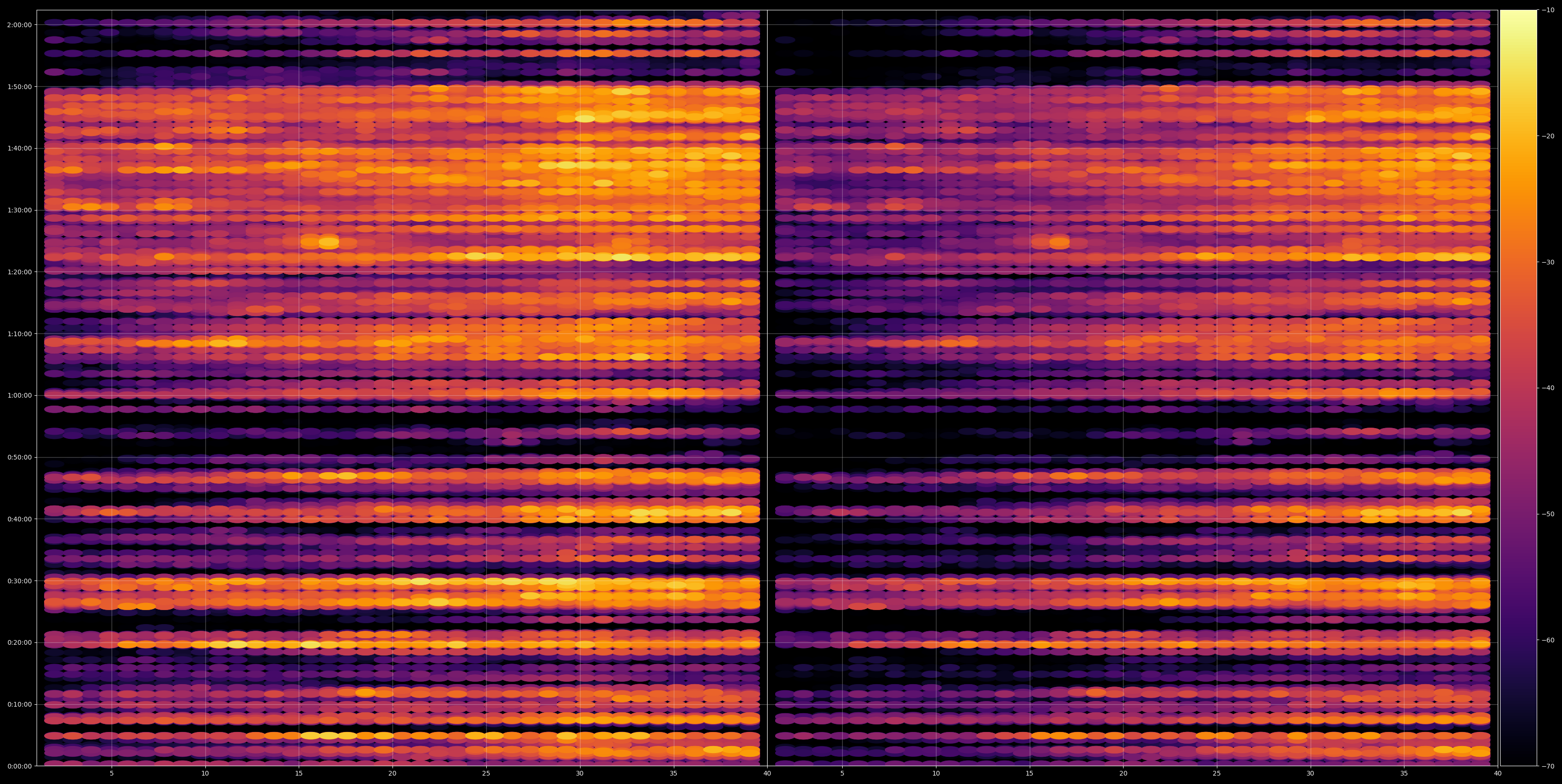Click the −40 colorbar label
The image size is (1562, 784).
coord(1548,388)
